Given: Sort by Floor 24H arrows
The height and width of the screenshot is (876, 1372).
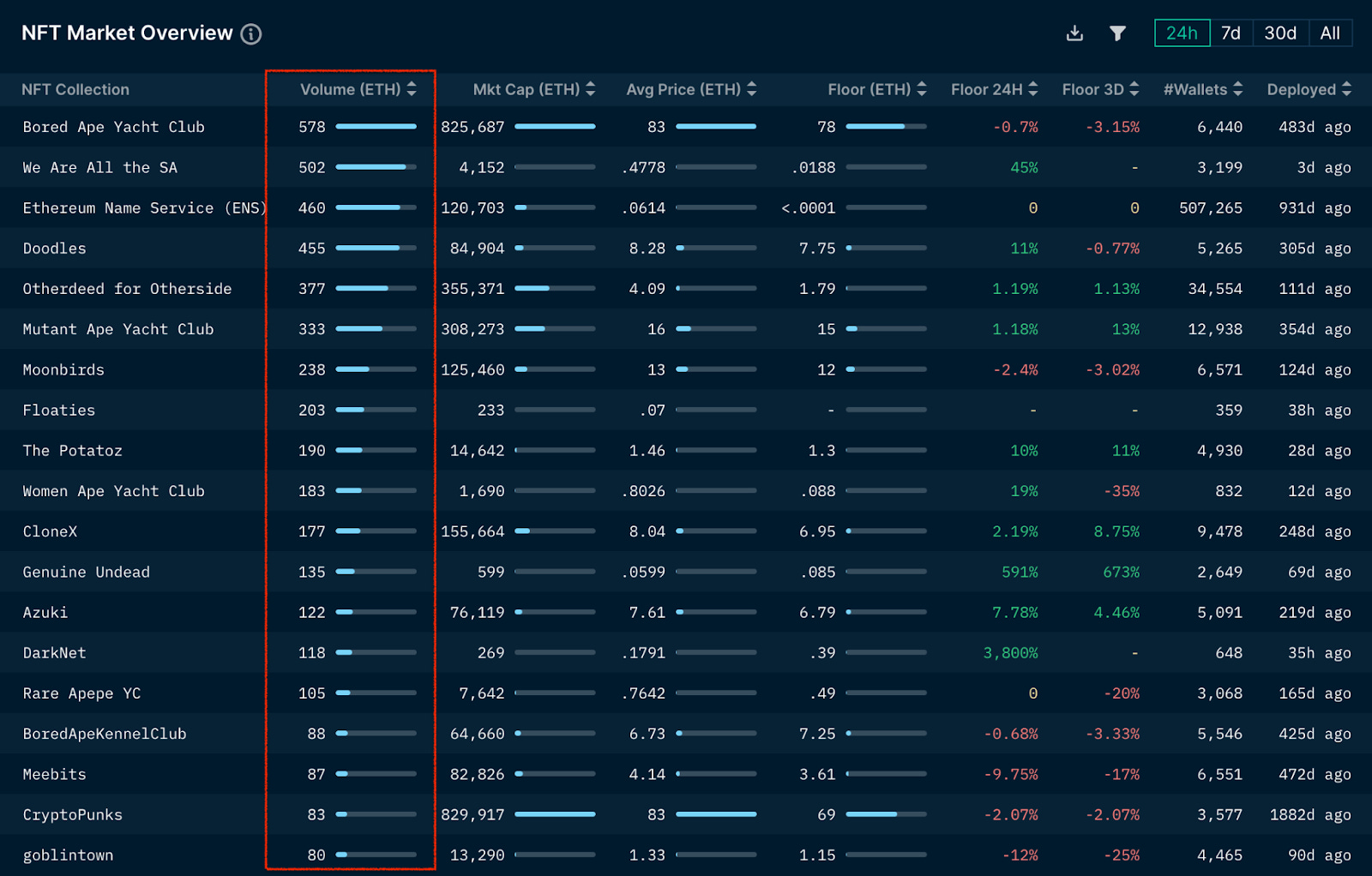Looking at the screenshot, I should [1033, 89].
